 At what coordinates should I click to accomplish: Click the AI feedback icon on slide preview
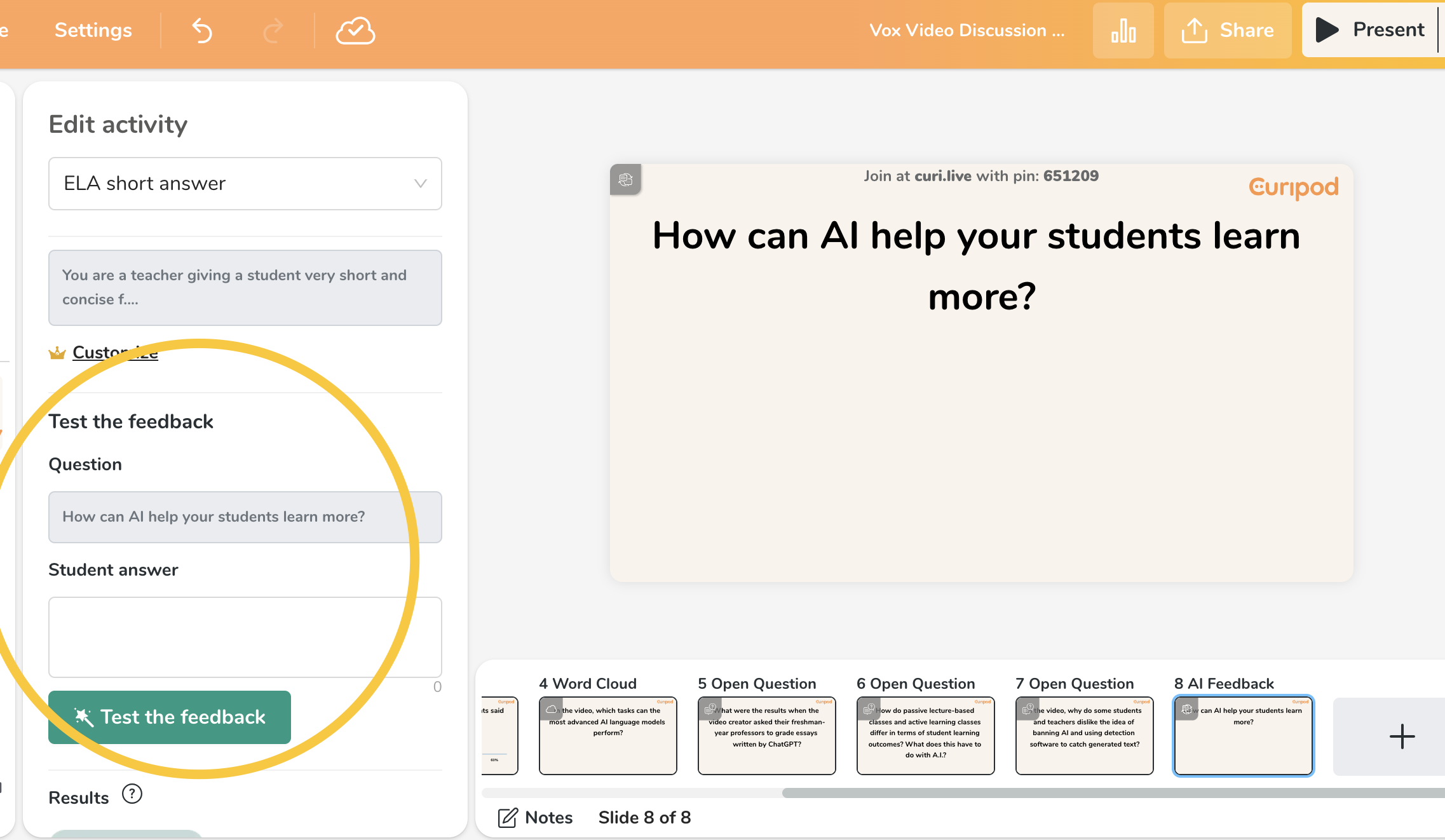pos(625,180)
